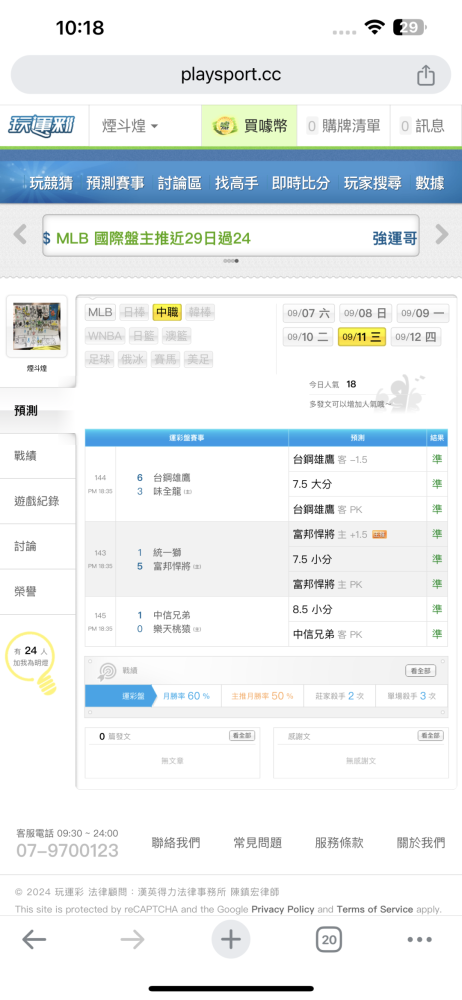Tap the 戰績 target icon
The height and width of the screenshot is (1000, 462).
click(x=107, y=671)
